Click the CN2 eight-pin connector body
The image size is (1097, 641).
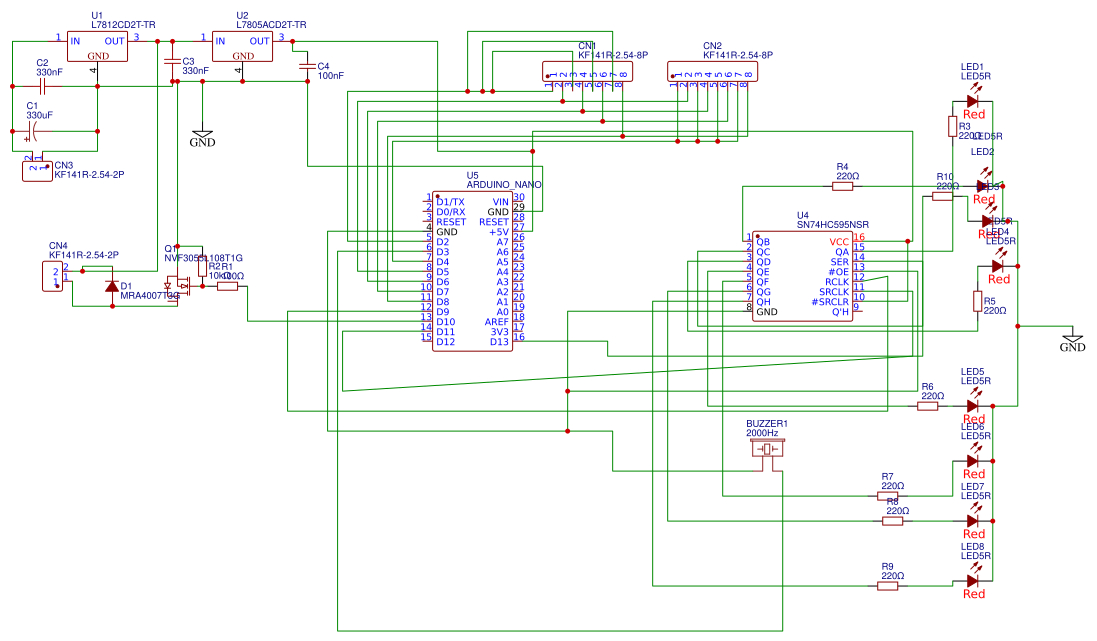tap(712, 71)
